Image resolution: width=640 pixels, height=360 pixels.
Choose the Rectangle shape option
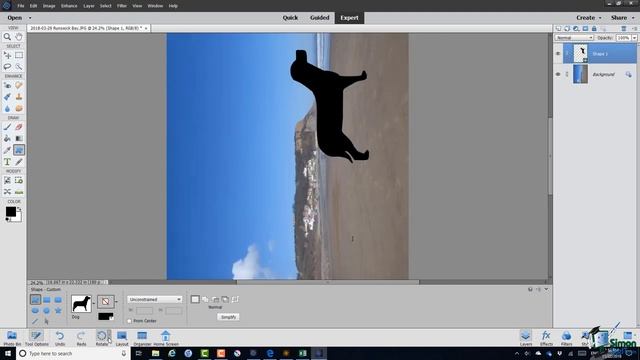[x=47, y=300]
